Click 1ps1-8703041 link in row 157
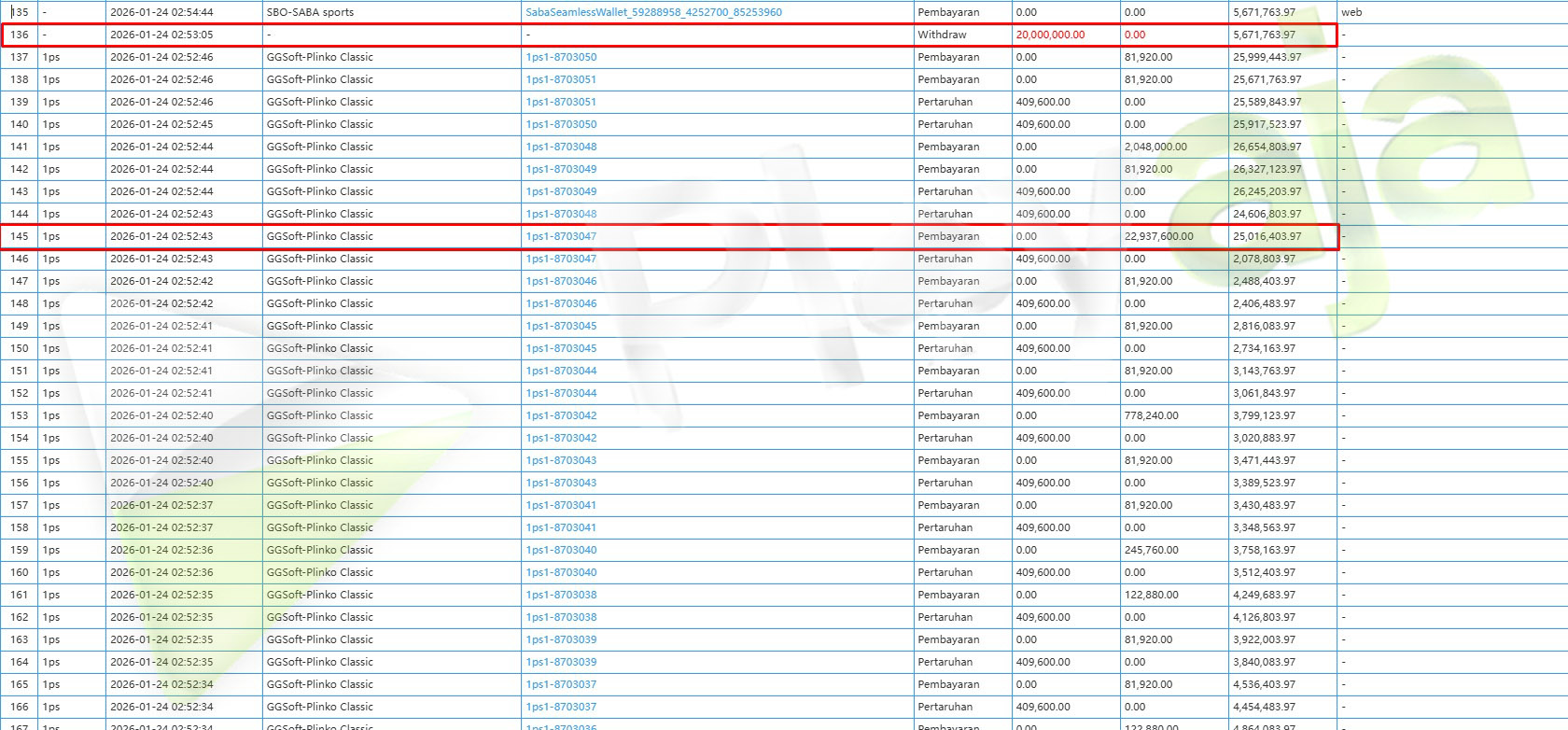 (561, 505)
